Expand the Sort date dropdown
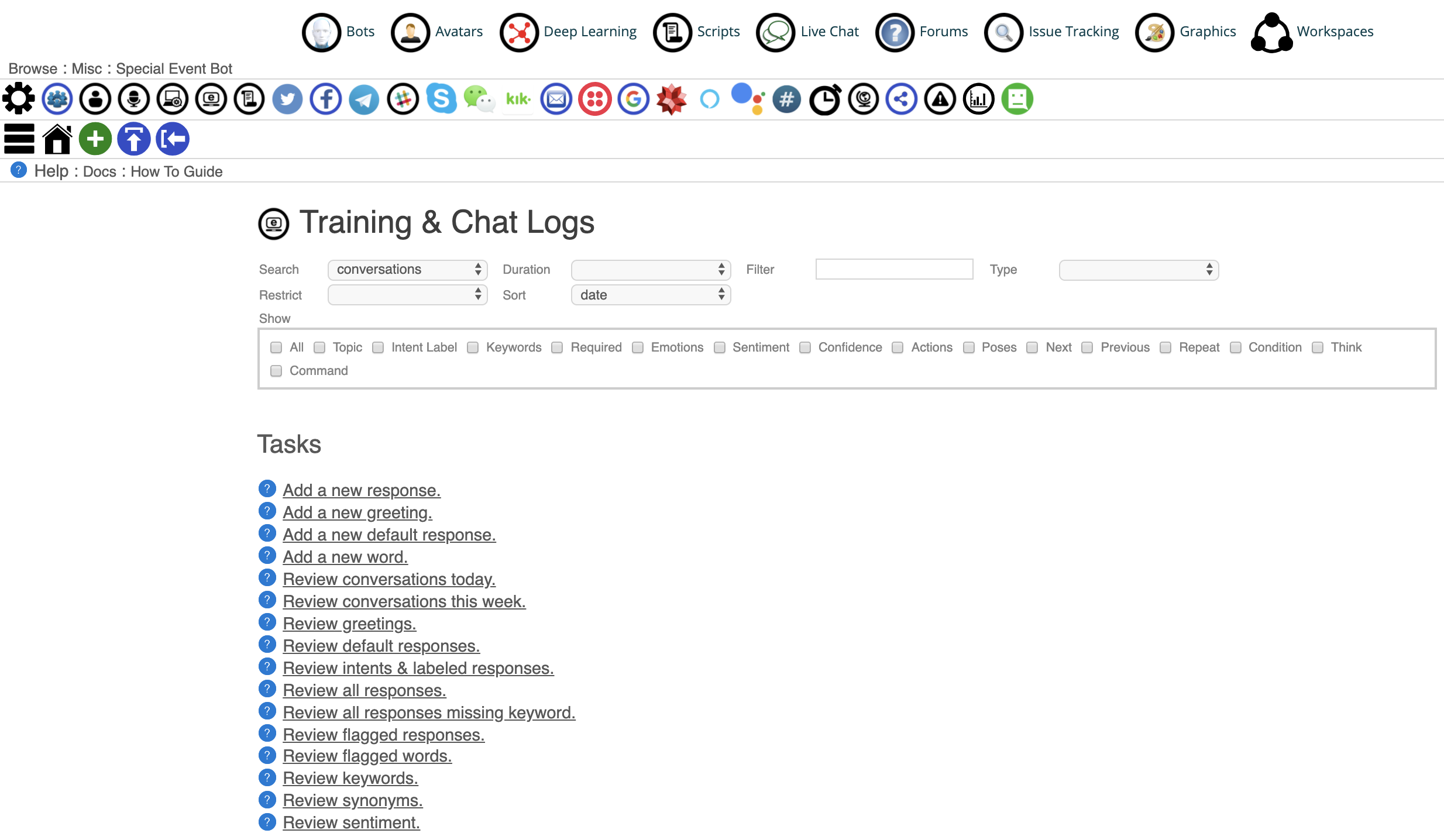Image resolution: width=1444 pixels, height=840 pixels. [x=651, y=295]
